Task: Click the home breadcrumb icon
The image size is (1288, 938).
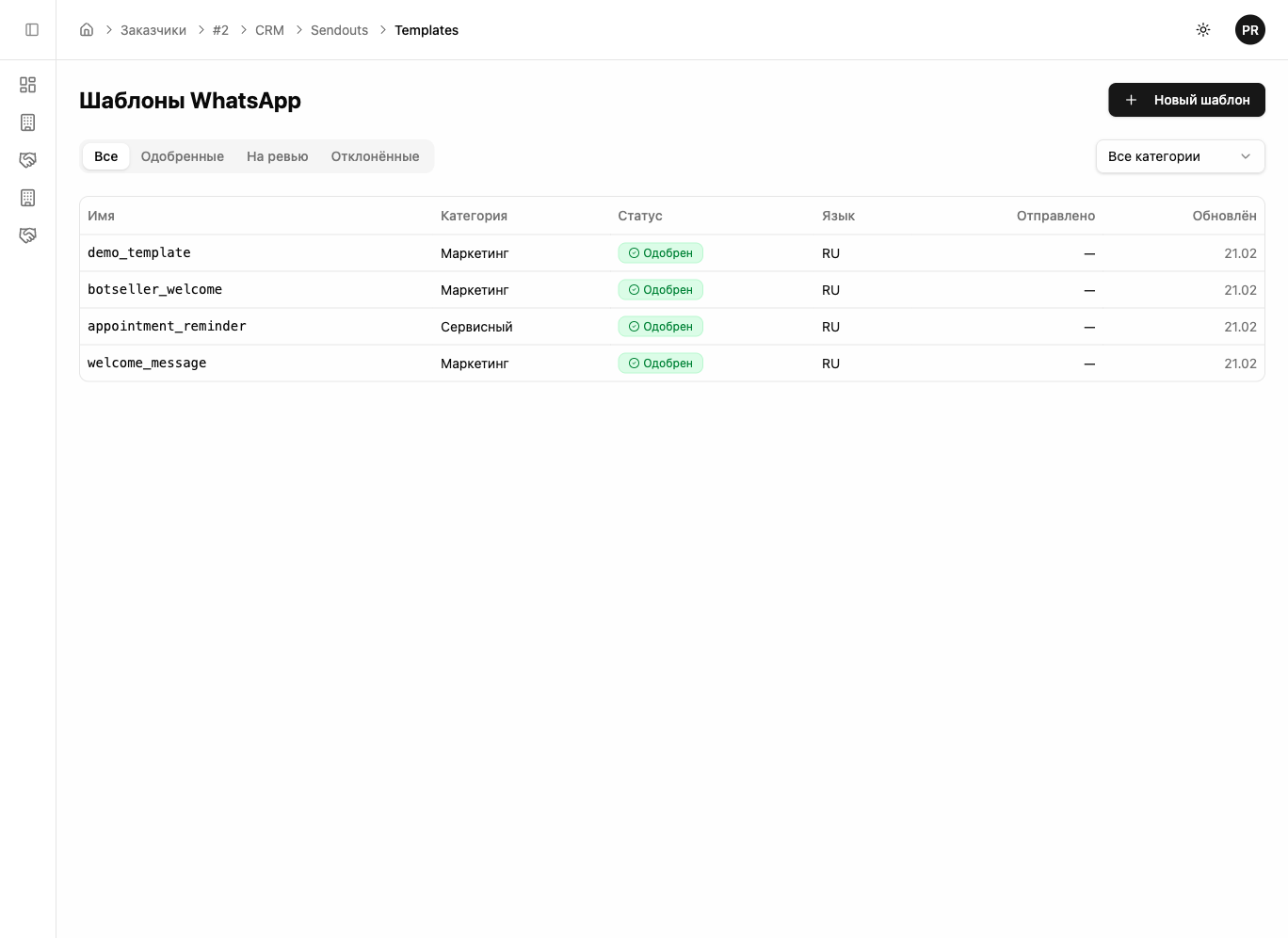Action: [x=87, y=30]
